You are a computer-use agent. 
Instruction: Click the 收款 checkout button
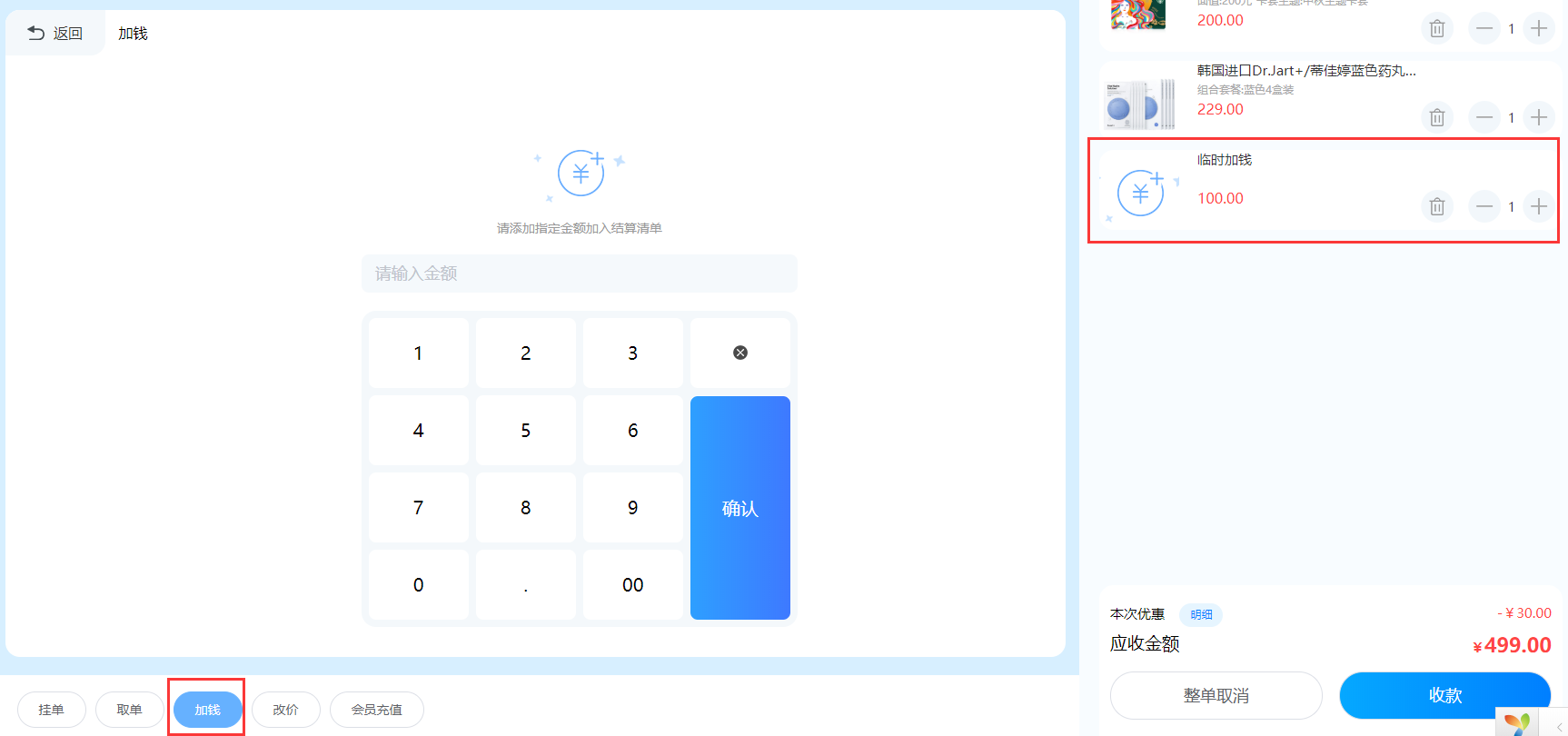pos(1445,695)
